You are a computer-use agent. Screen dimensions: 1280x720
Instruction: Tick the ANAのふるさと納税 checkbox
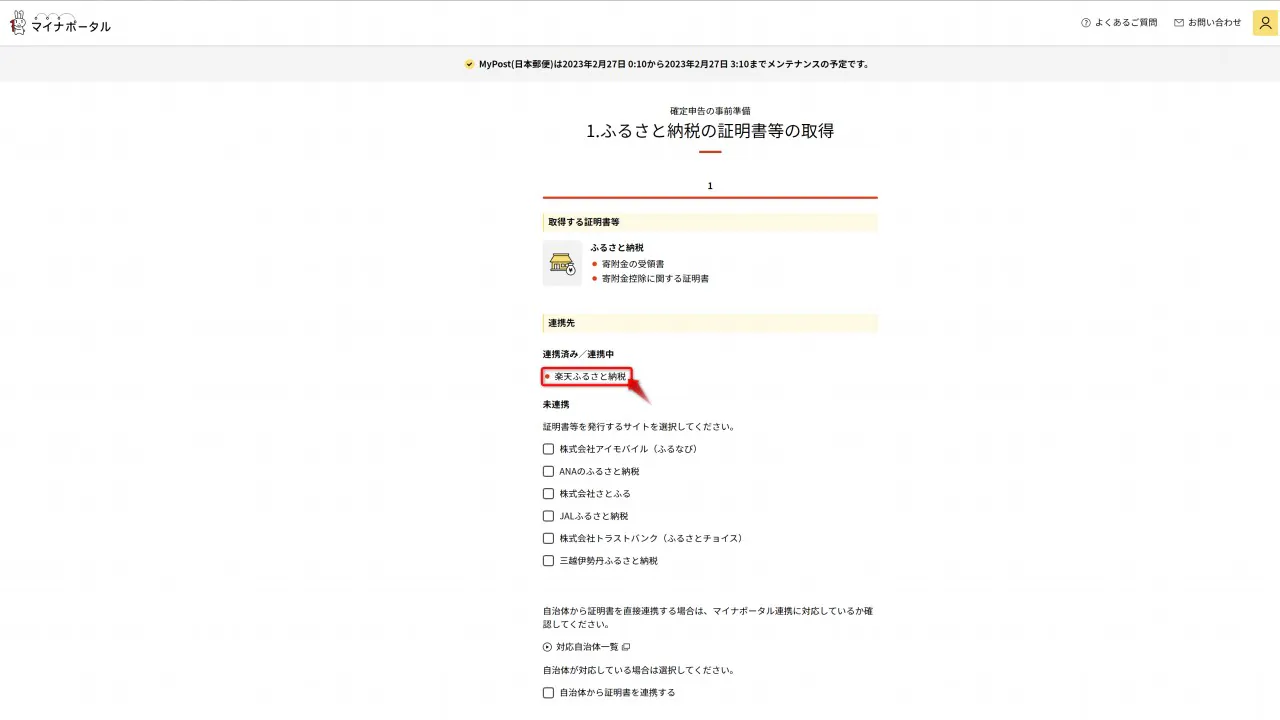click(548, 471)
